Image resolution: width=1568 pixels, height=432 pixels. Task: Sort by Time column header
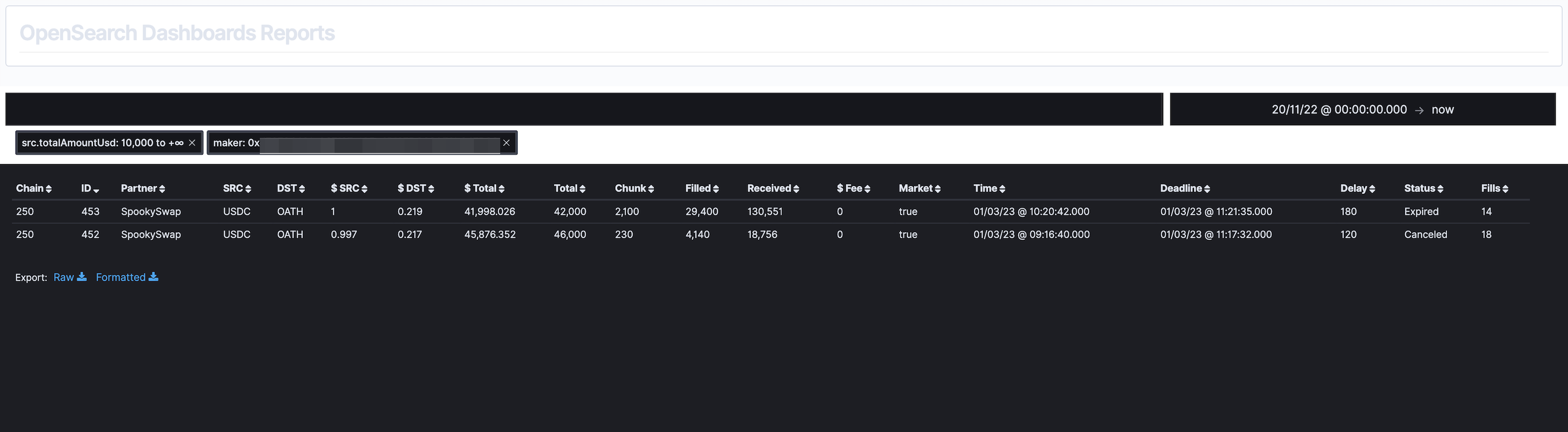(989, 188)
